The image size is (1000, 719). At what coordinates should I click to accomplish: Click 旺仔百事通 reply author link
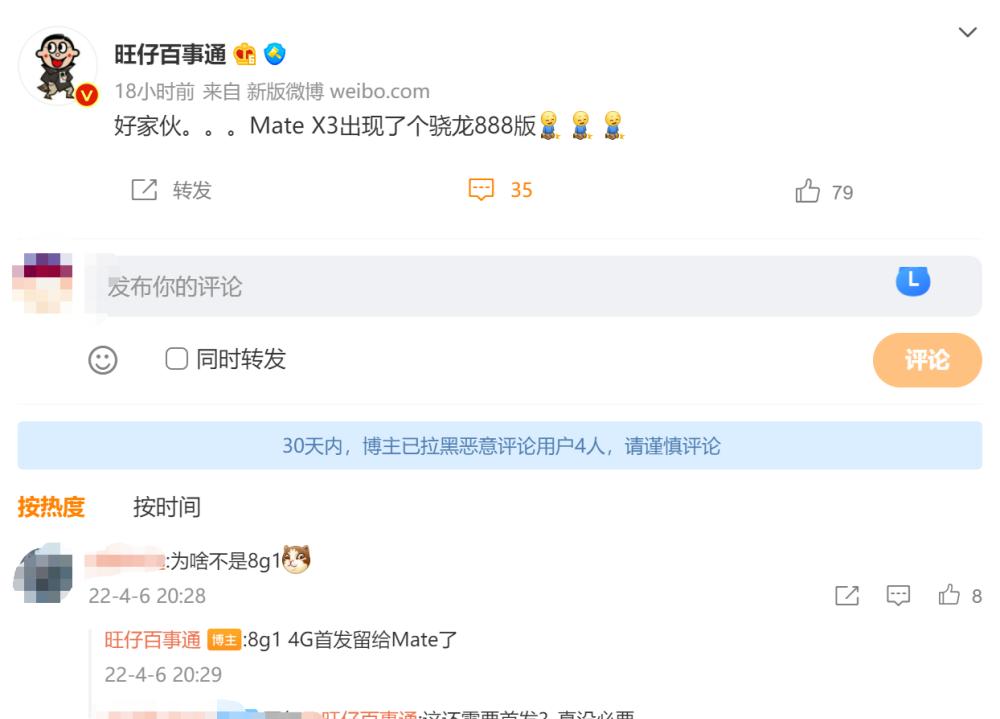pyautogui.click(x=152, y=640)
